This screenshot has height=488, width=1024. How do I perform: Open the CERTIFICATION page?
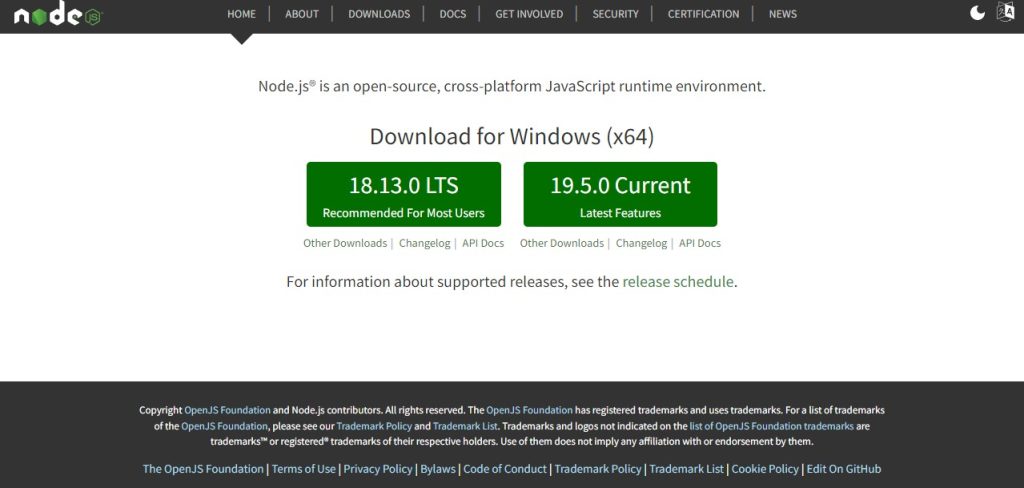coord(703,14)
